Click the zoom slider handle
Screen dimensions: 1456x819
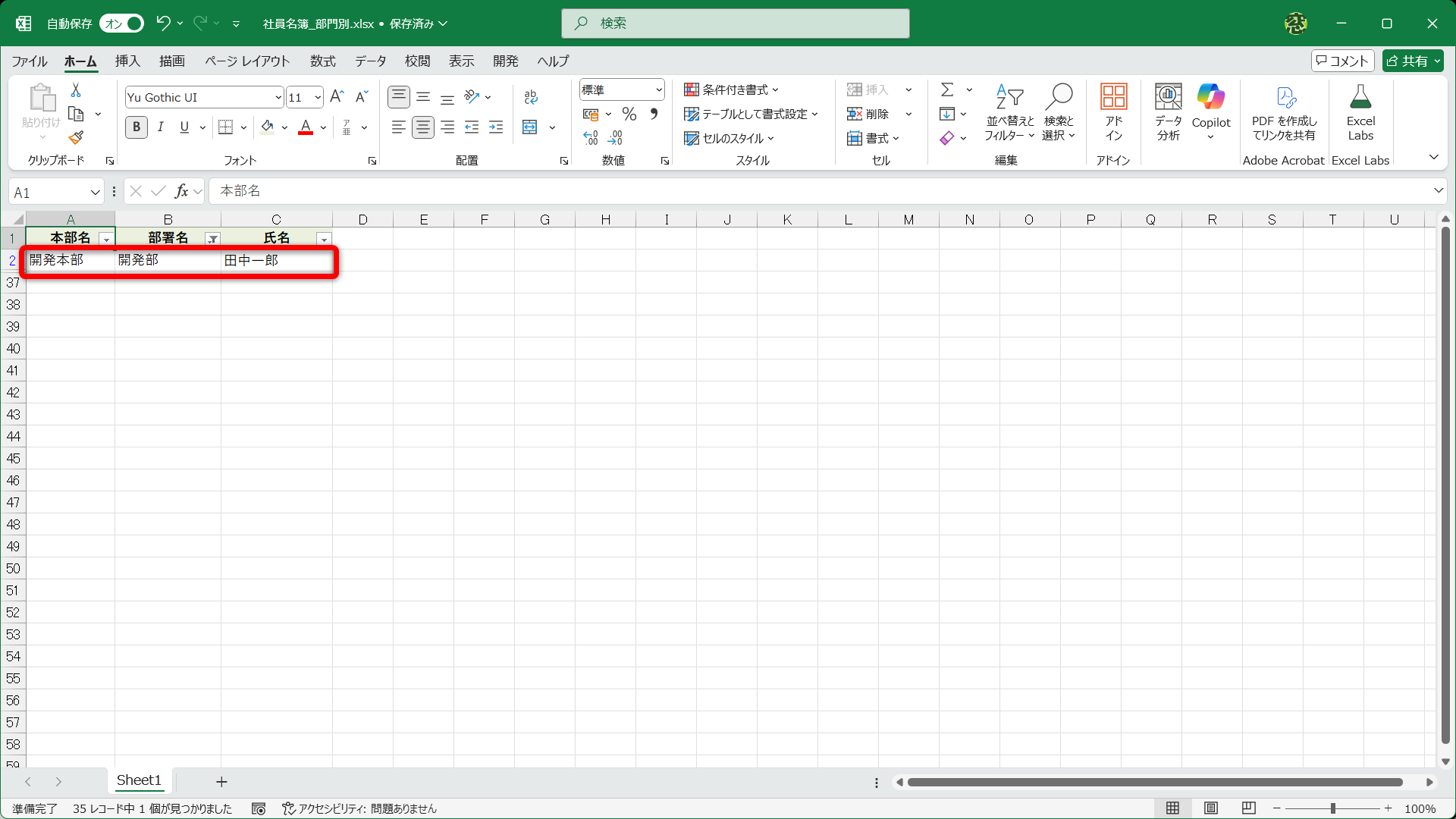click(1332, 808)
